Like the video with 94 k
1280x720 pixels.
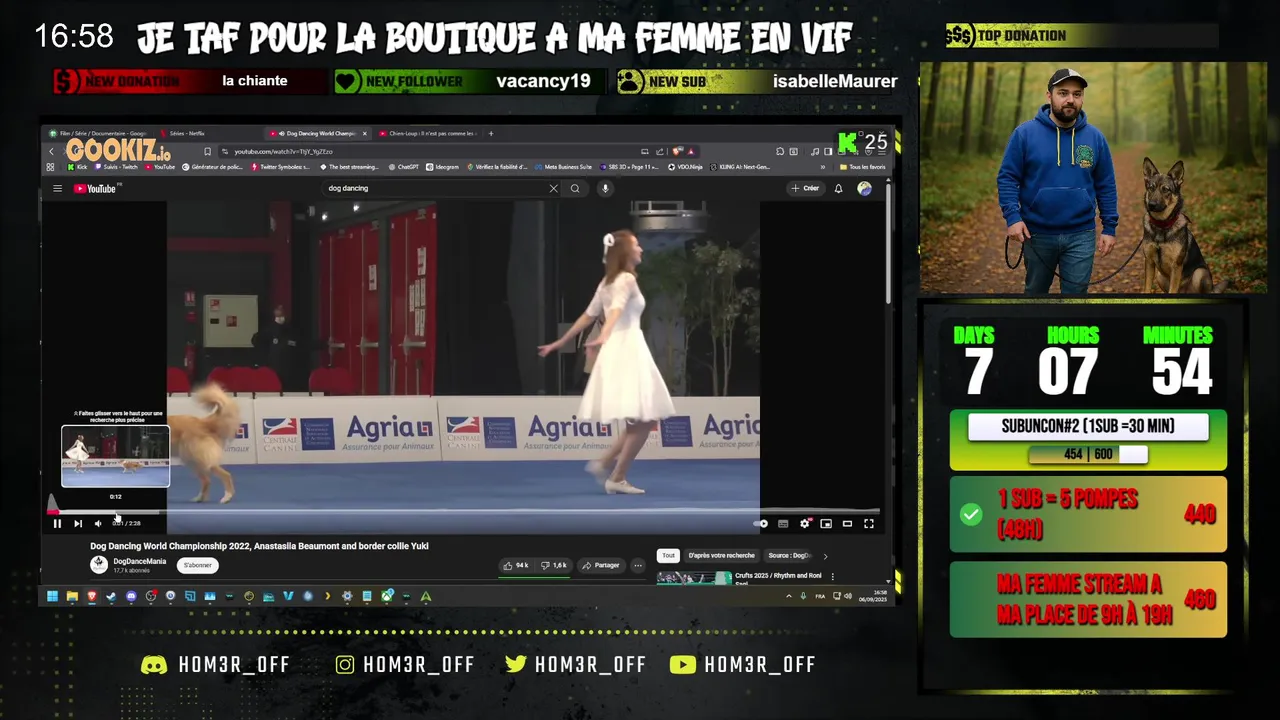516,565
